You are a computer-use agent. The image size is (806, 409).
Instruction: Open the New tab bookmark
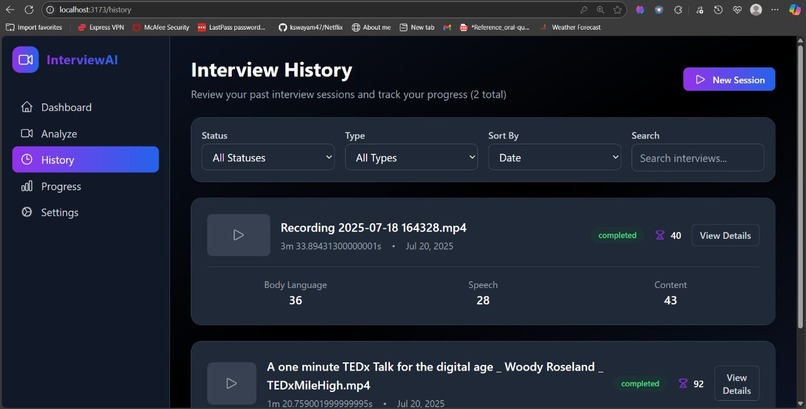pos(417,27)
